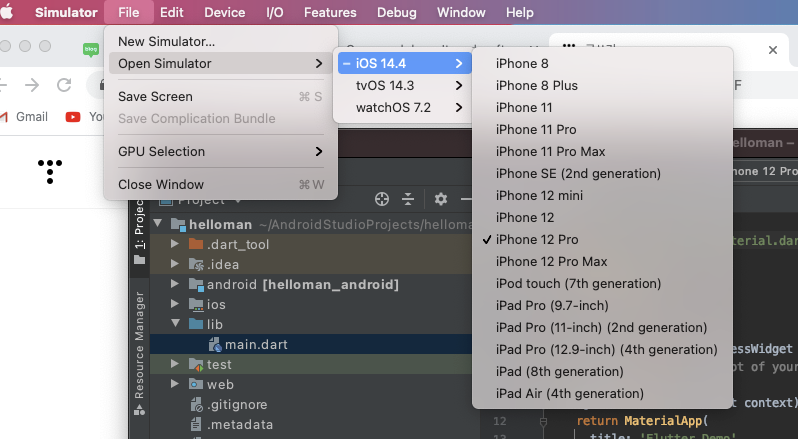798x439 pixels.
Task: Click the black dots logo on page
Action: (x=50, y=171)
